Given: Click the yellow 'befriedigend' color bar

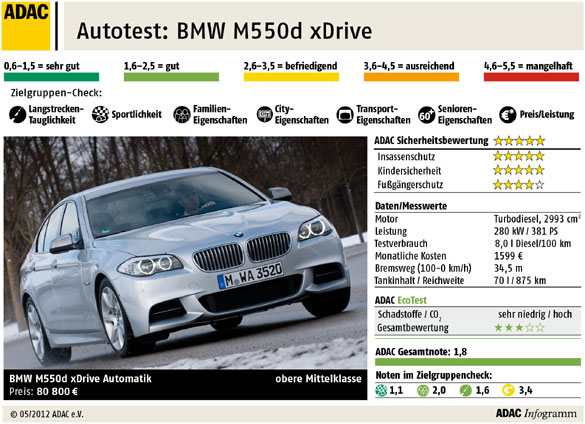Looking at the screenshot, I should click(x=291, y=77).
